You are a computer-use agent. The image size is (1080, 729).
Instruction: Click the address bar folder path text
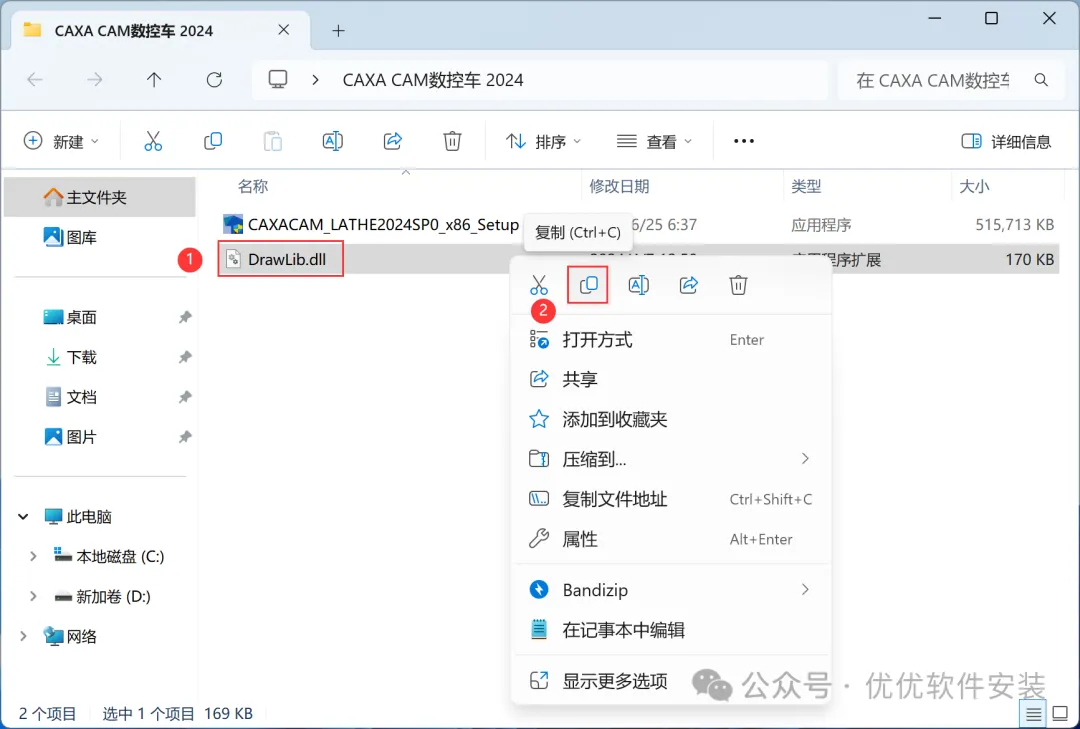click(433, 80)
